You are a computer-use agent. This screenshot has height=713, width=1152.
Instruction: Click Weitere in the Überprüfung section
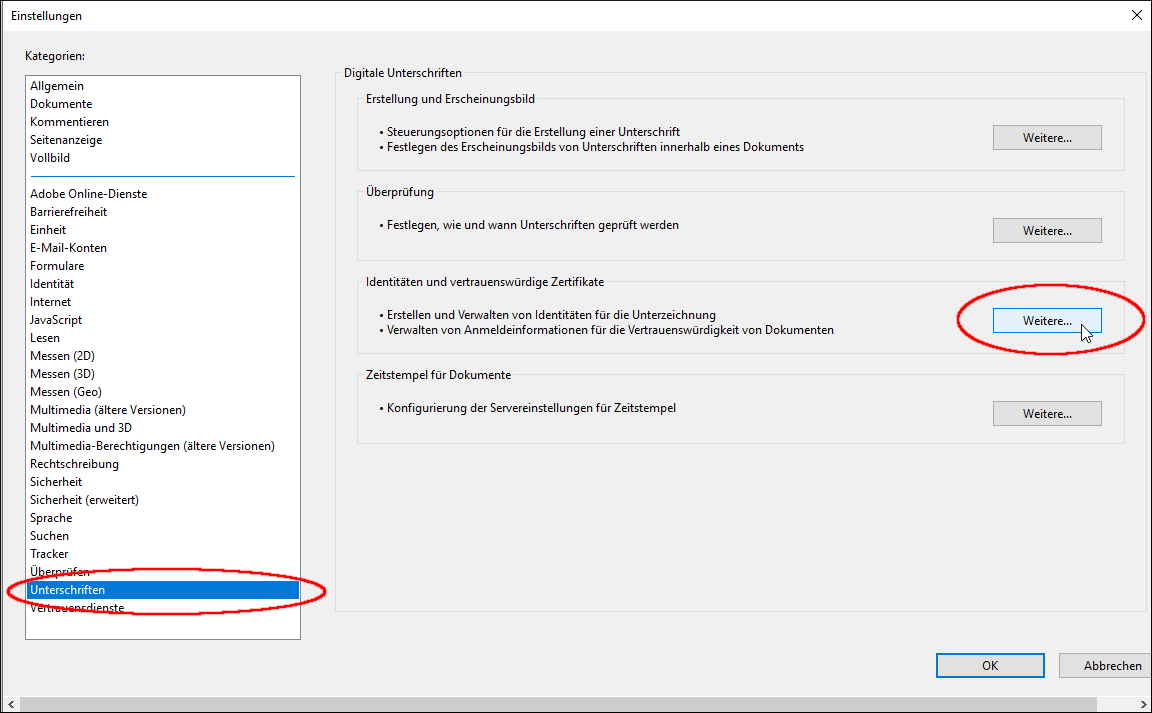tap(1047, 231)
